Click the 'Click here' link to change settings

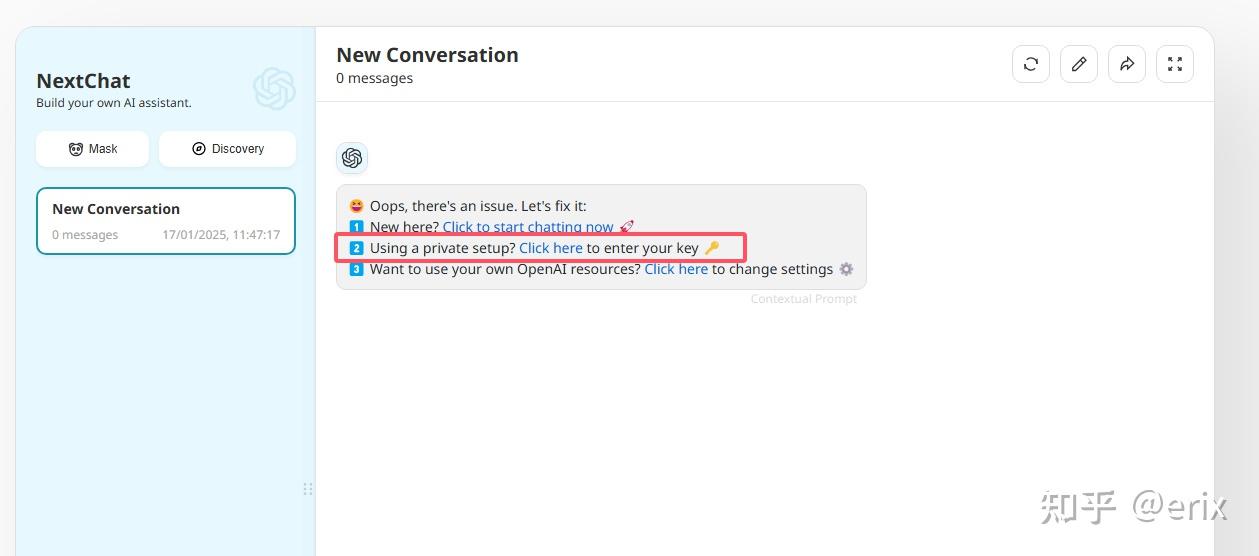(676, 269)
